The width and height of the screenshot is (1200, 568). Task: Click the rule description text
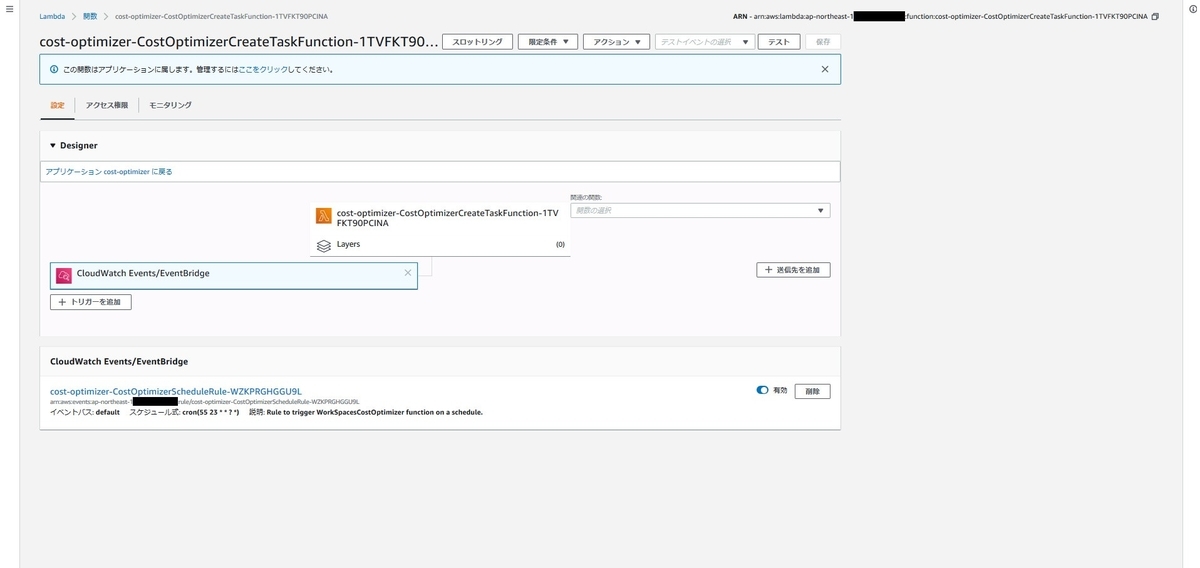(375, 412)
